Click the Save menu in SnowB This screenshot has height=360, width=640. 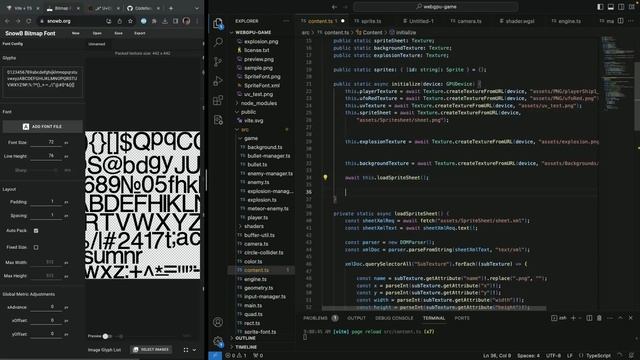[x=118, y=33]
